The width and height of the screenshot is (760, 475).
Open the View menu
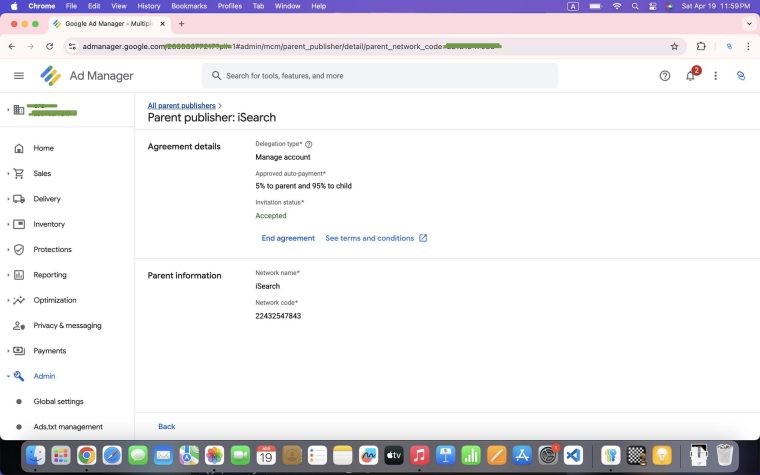(x=119, y=6)
